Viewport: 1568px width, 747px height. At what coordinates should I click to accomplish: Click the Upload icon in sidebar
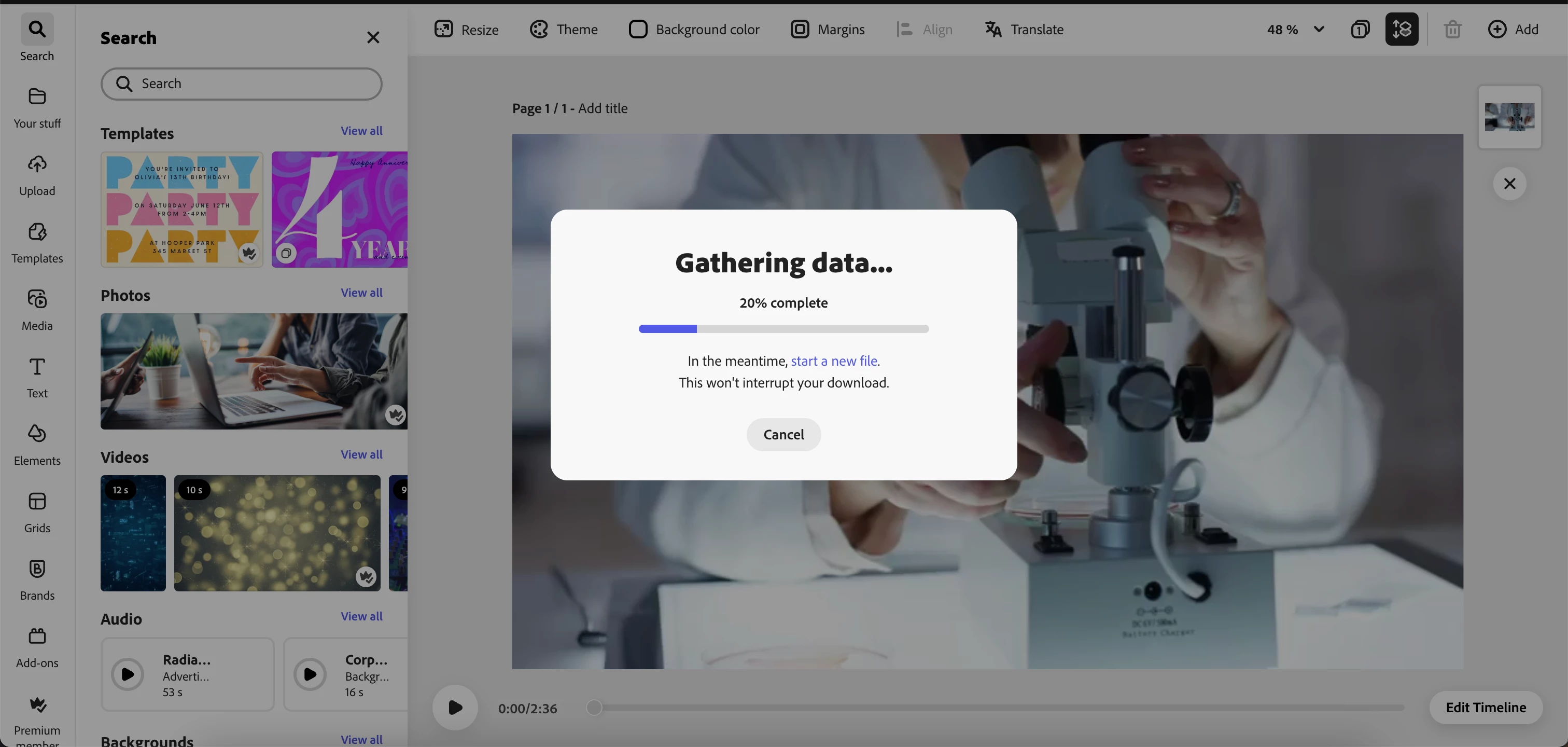coord(37,174)
